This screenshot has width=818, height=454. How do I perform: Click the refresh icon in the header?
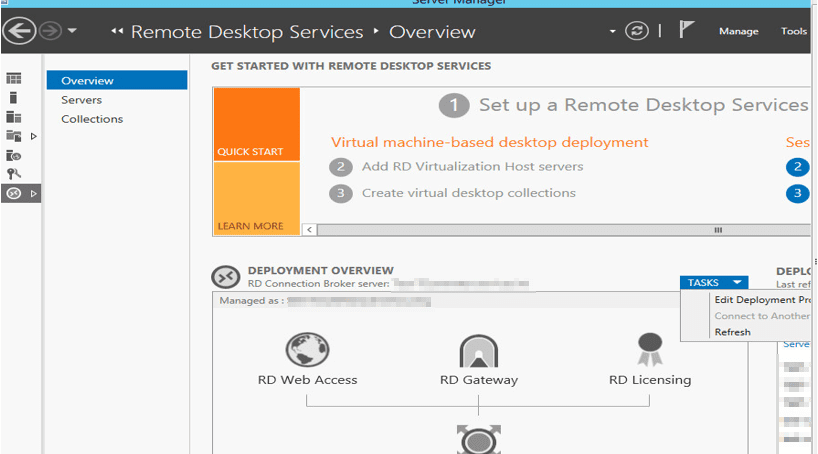637,31
